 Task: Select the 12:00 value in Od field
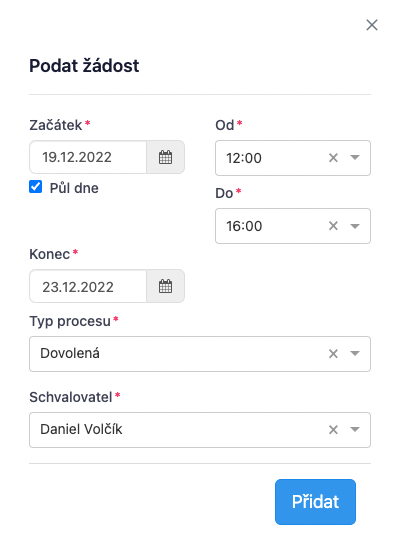click(244, 158)
